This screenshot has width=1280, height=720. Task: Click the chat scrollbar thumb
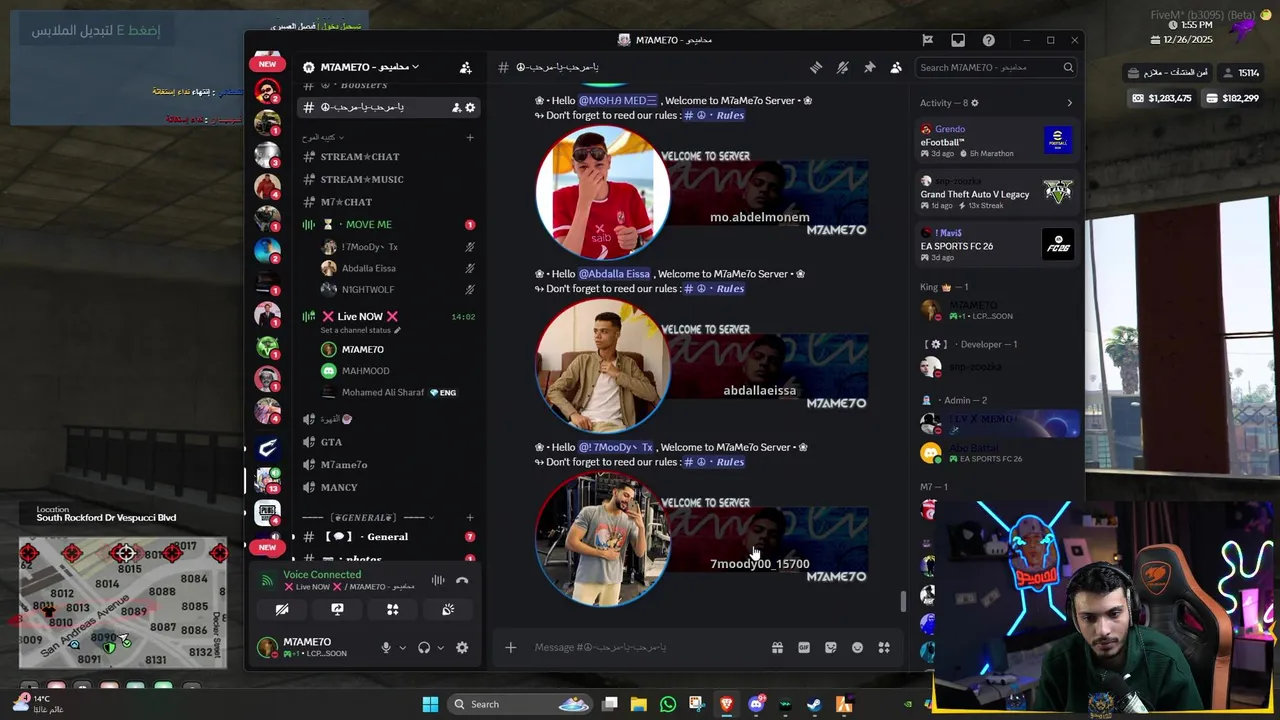click(904, 601)
